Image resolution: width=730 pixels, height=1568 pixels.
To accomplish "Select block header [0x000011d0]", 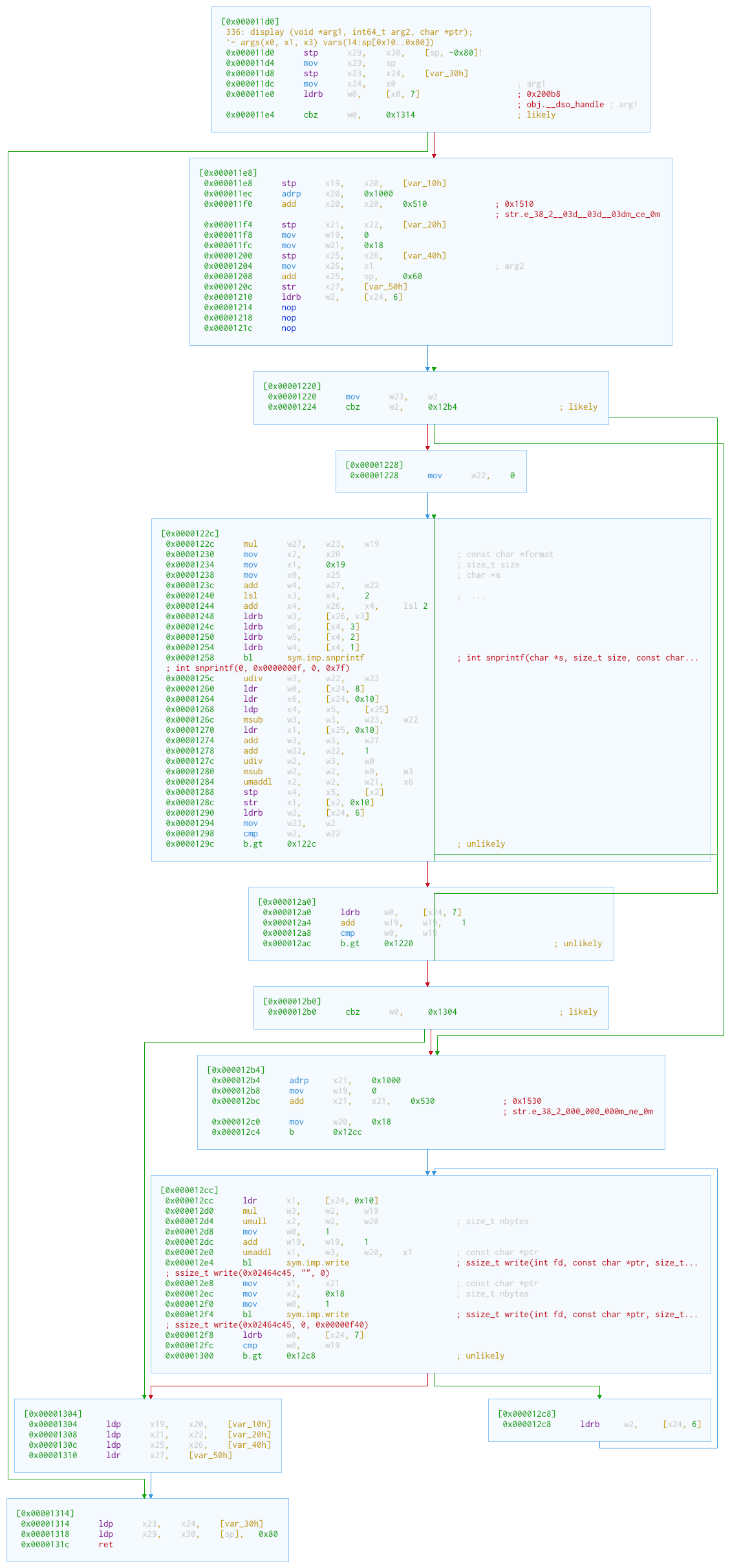I will (x=250, y=21).
